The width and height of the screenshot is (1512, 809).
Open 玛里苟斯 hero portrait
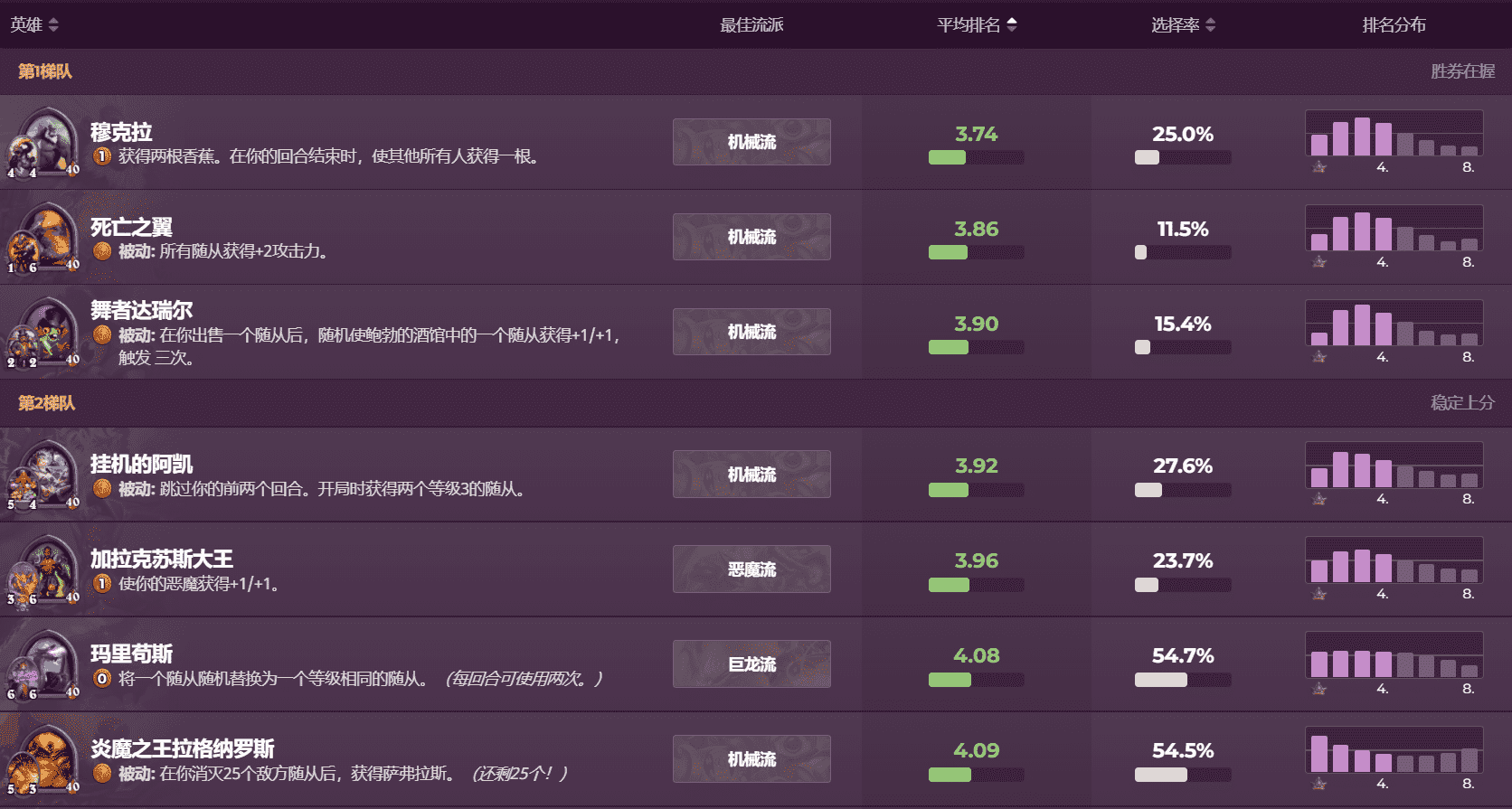coord(43,663)
